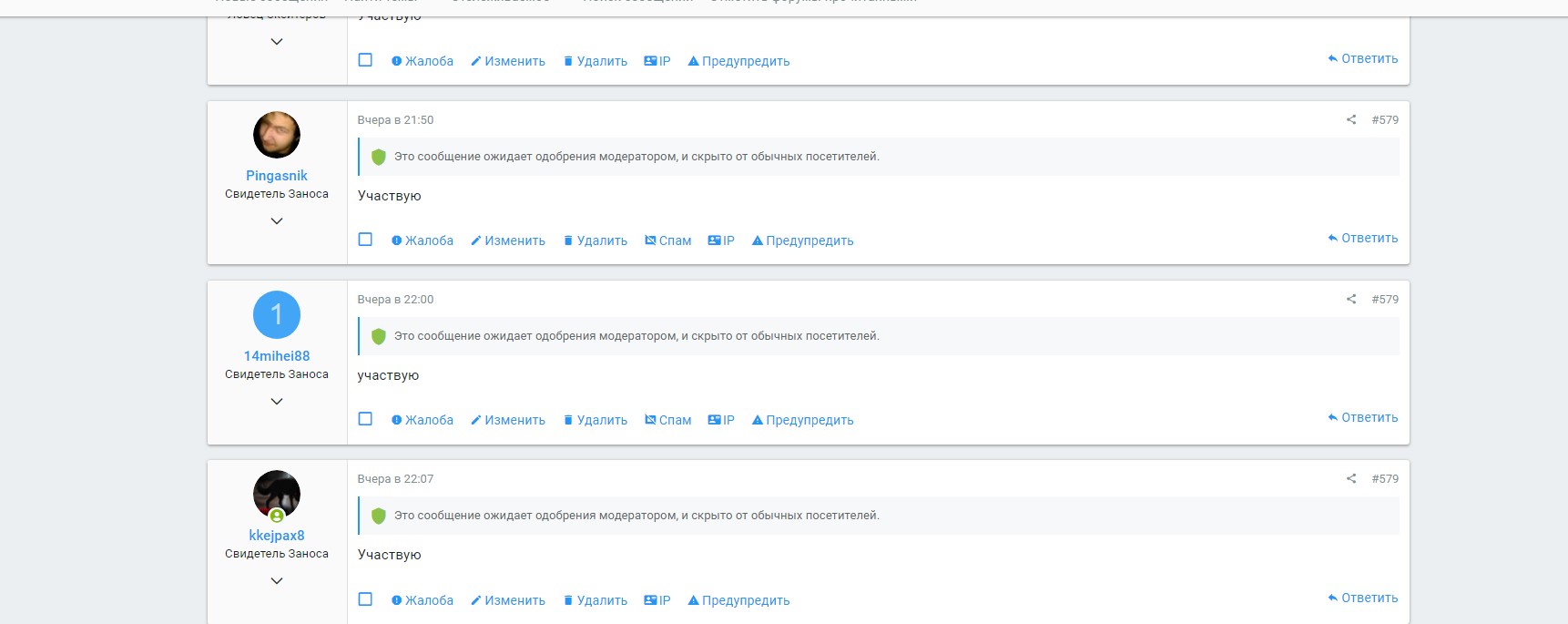Image resolution: width=1568 pixels, height=624 pixels.
Task: Share kkejpax8's post via share icon
Action: [x=1351, y=478]
